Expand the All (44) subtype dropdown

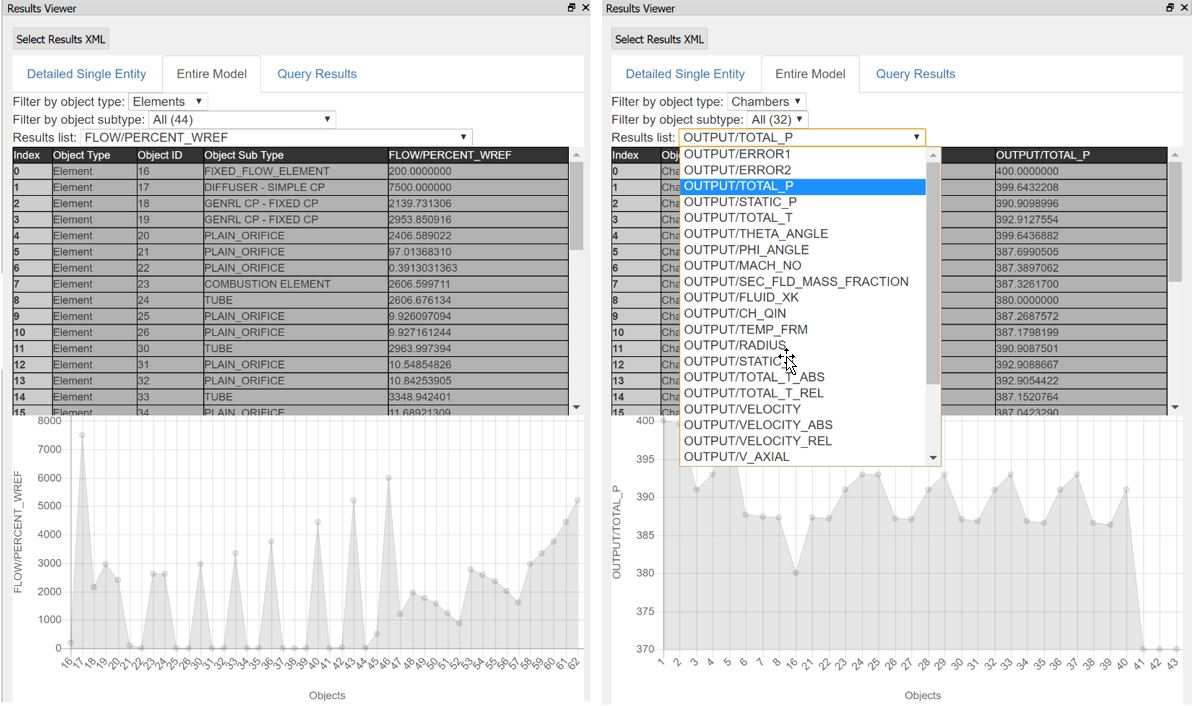242,119
